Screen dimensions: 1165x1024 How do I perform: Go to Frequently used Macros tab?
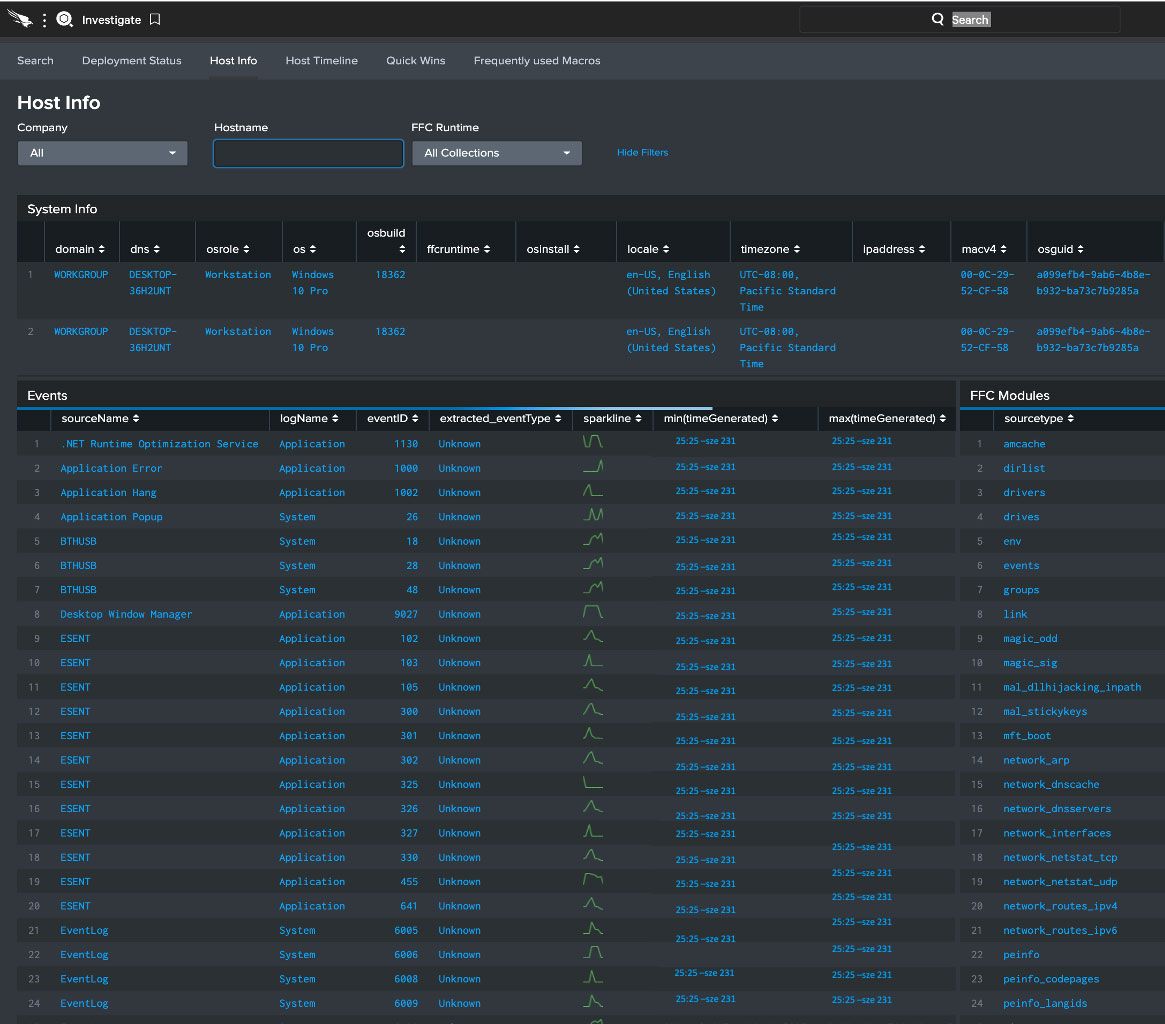click(537, 60)
